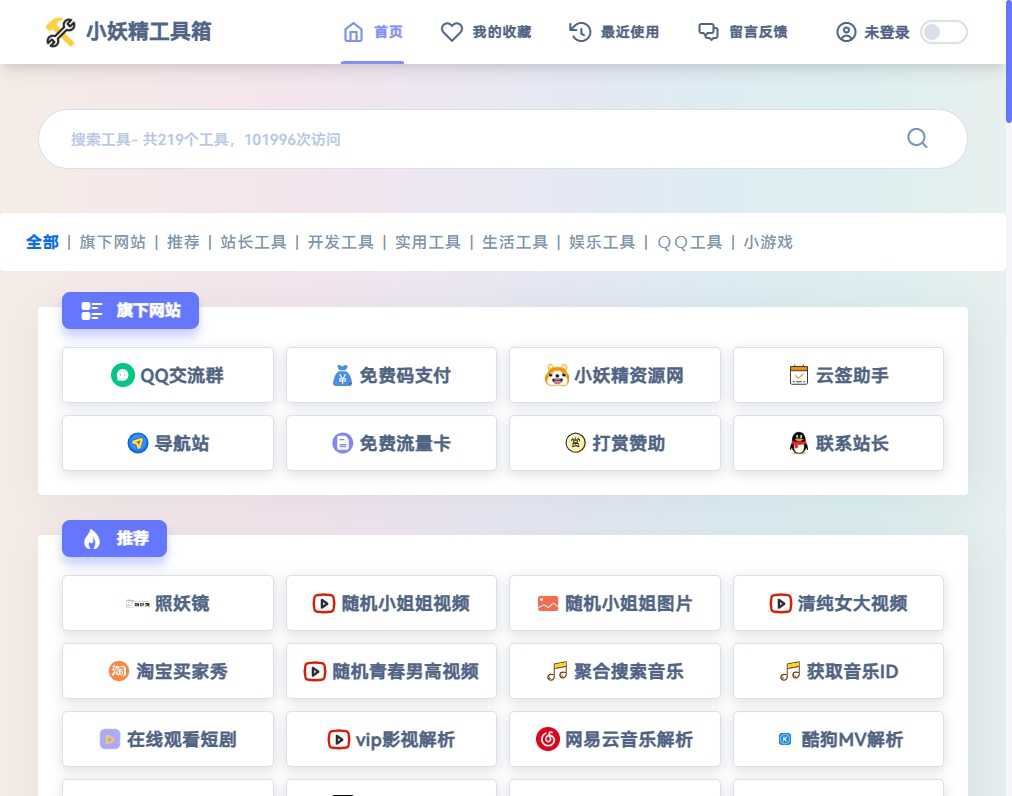
Task: Play 随机小姐姐视频
Action: pyautogui.click(x=391, y=603)
